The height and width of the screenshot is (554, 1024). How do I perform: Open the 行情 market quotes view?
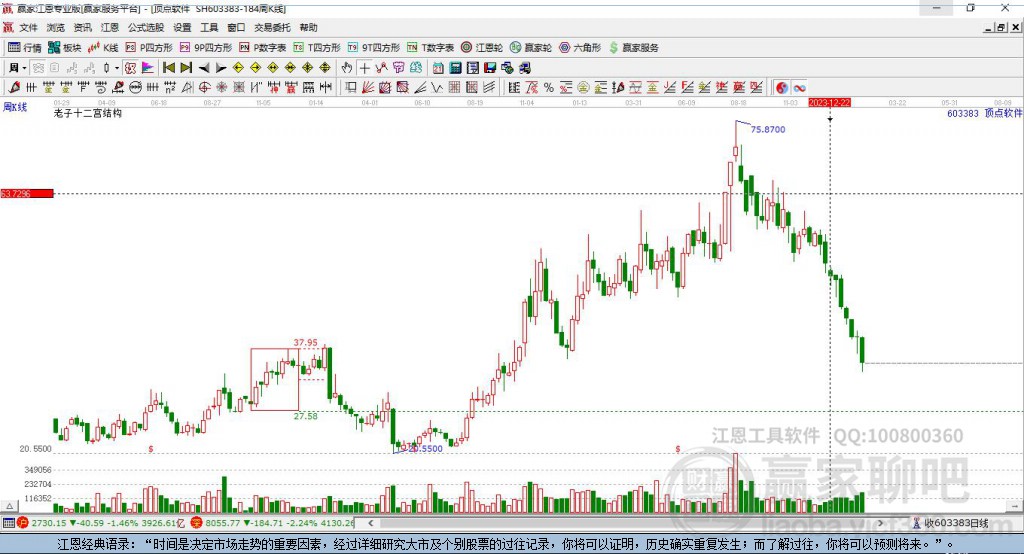coord(25,48)
